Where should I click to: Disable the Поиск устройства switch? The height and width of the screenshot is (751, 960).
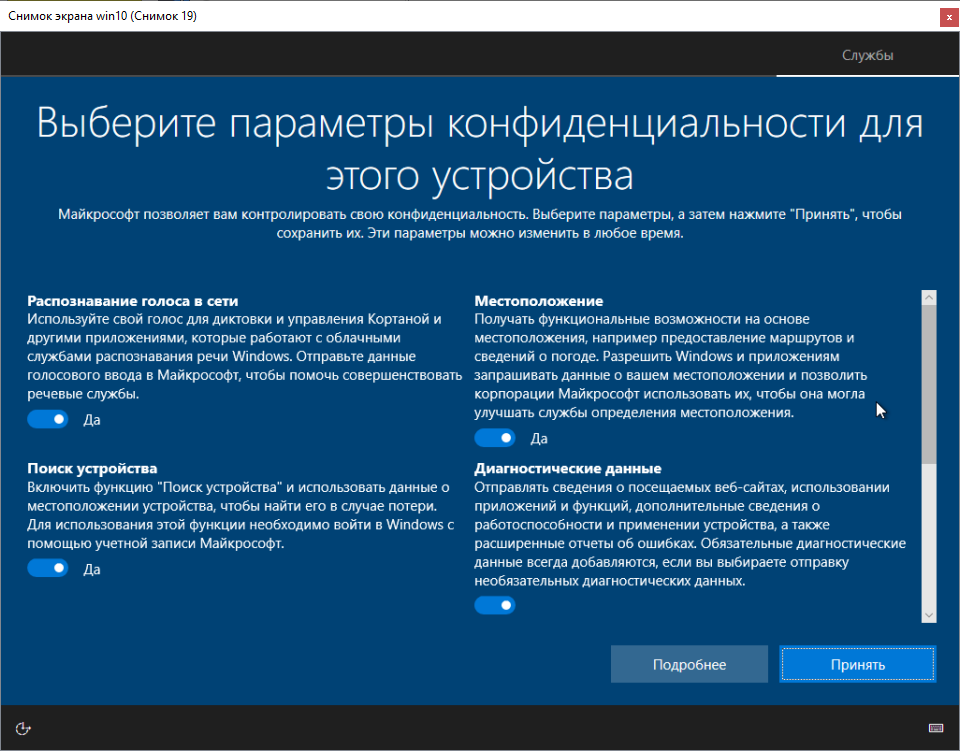point(48,568)
